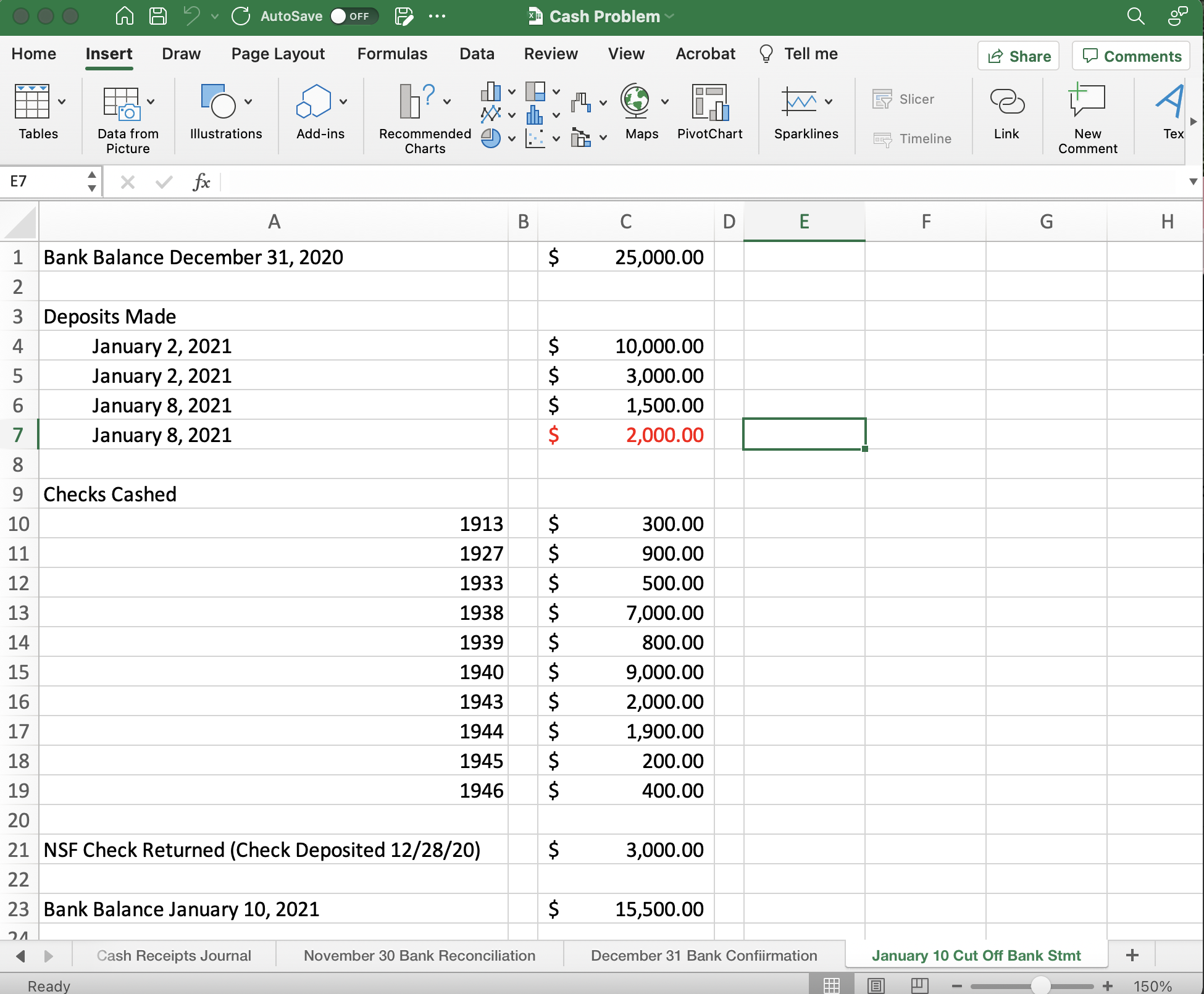The width and height of the screenshot is (1204, 994).
Task: Insert a Link from ribbon
Action: 1006,102
